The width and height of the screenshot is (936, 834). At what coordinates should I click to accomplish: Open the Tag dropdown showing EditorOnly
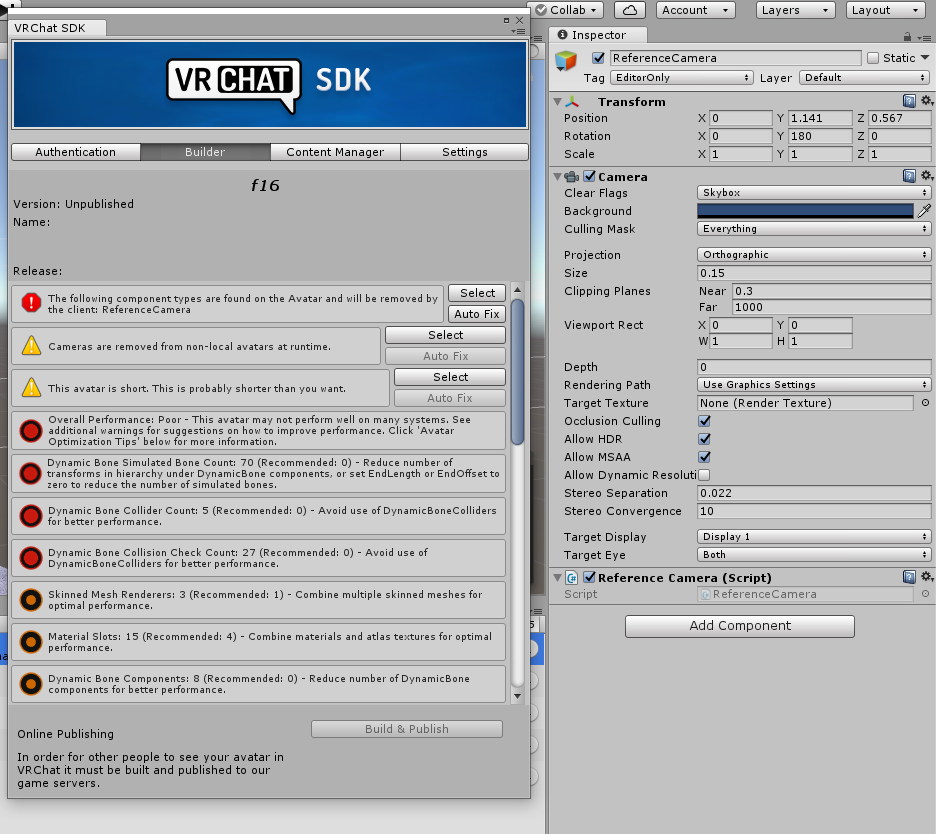pyautogui.click(x=681, y=78)
